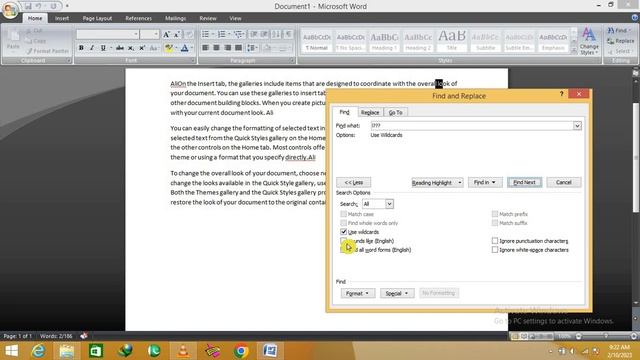This screenshot has height=360, width=640.
Task: Align text left
Action: tap(206, 48)
